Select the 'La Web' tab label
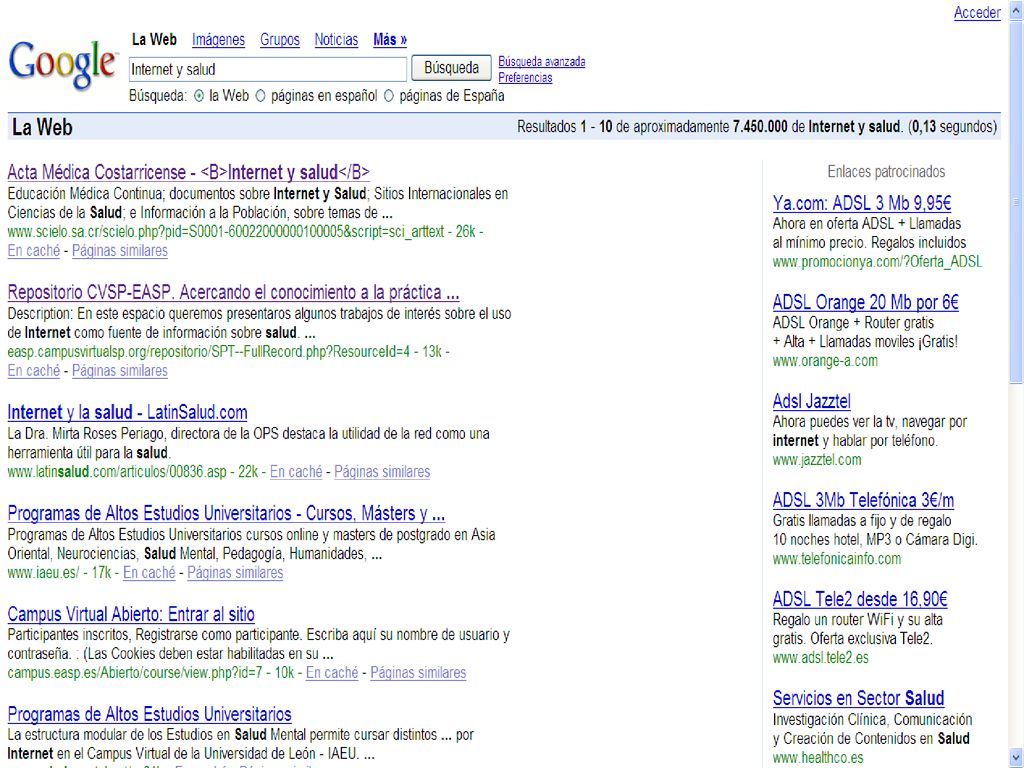1024x768 pixels. pos(154,40)
